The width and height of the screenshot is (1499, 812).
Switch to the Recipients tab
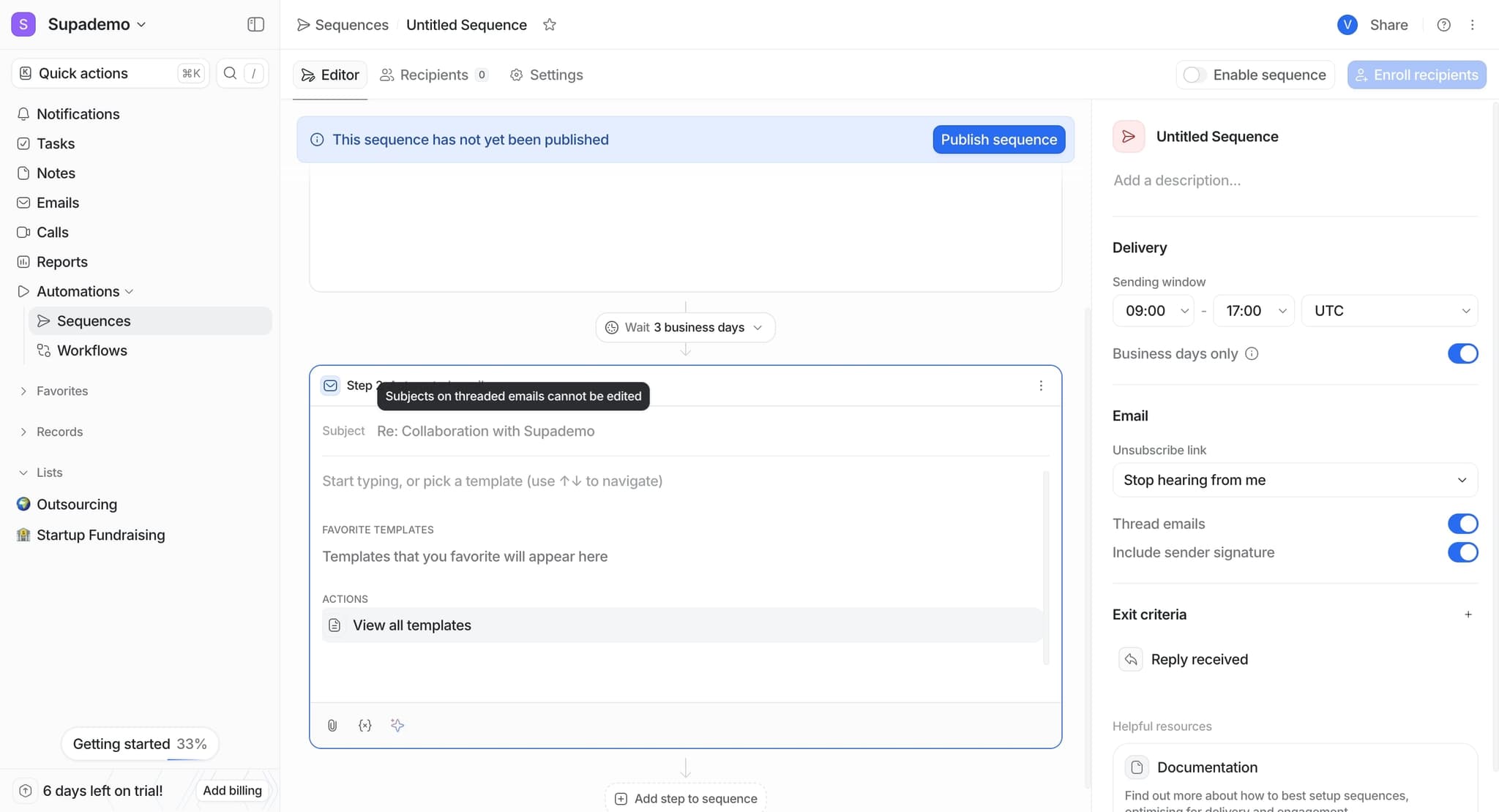(433, 75)
